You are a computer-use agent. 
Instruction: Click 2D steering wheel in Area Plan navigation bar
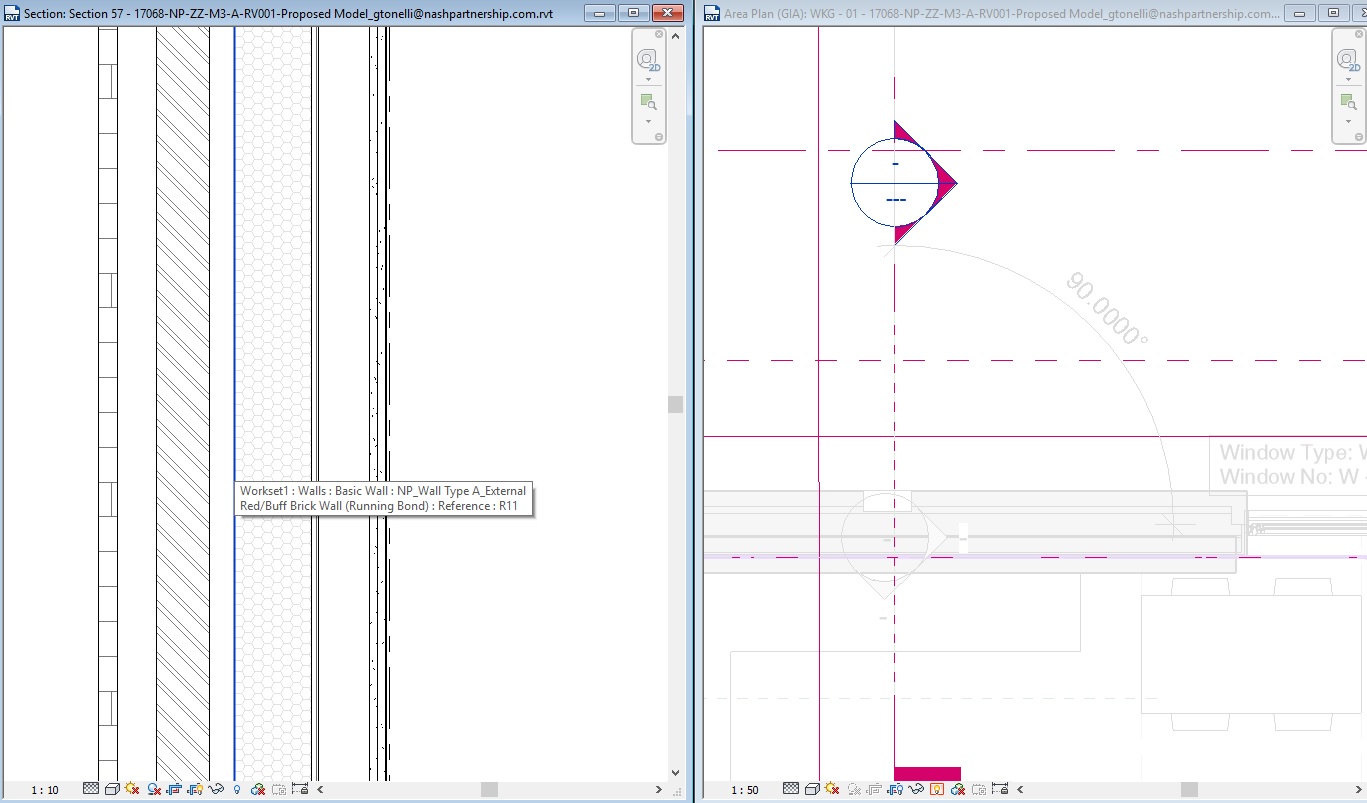1348,61
